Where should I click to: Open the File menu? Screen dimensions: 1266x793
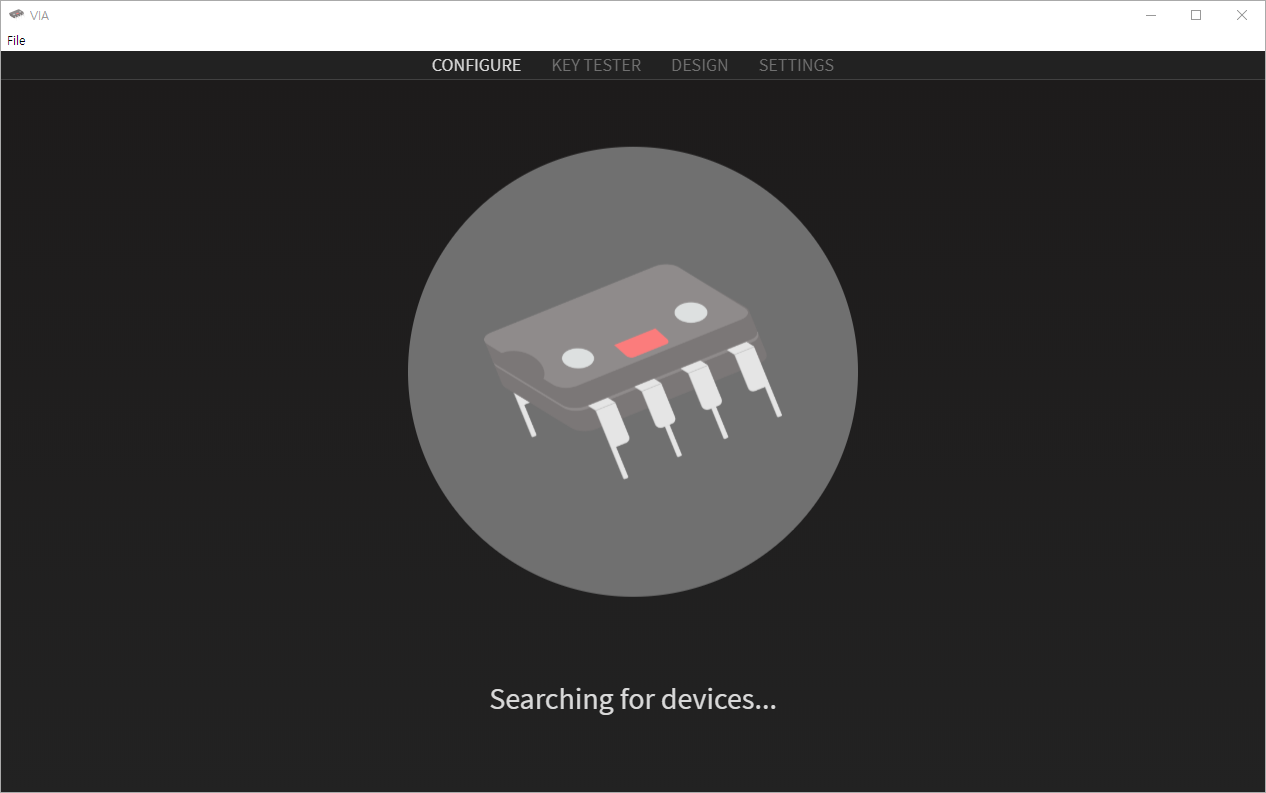click(16, 40)
